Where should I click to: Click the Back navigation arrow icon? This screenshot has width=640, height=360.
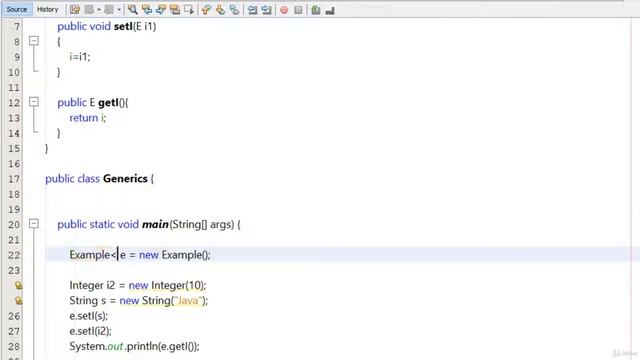point(89,10)
